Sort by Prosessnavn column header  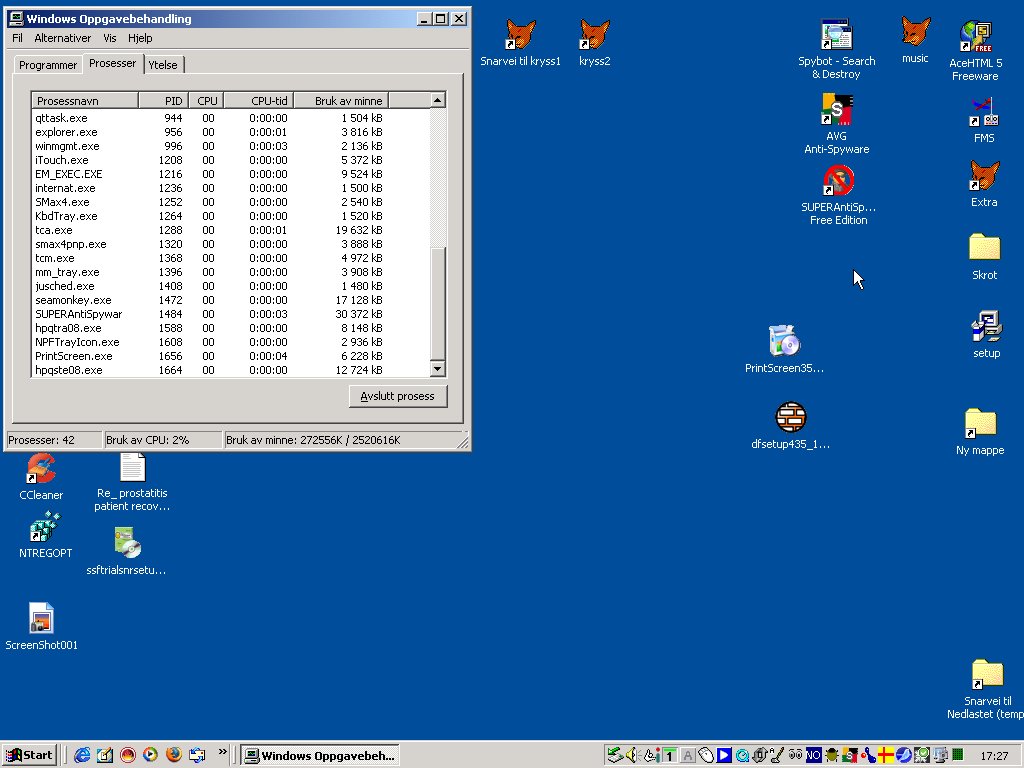(x=85, y=101)
